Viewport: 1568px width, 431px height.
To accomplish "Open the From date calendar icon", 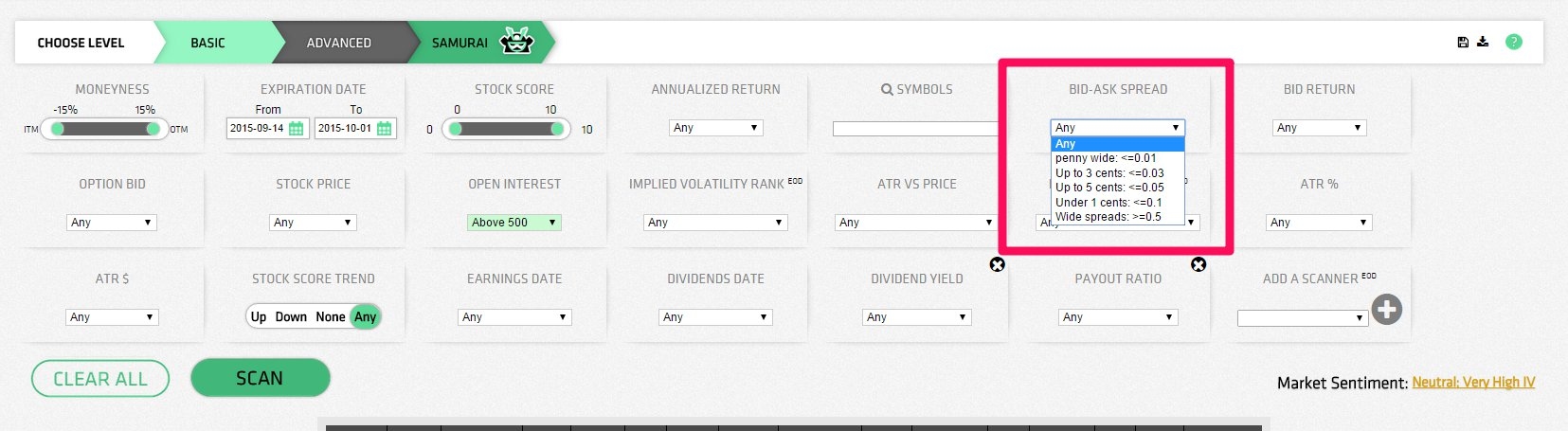I will [x=296, y=129].
